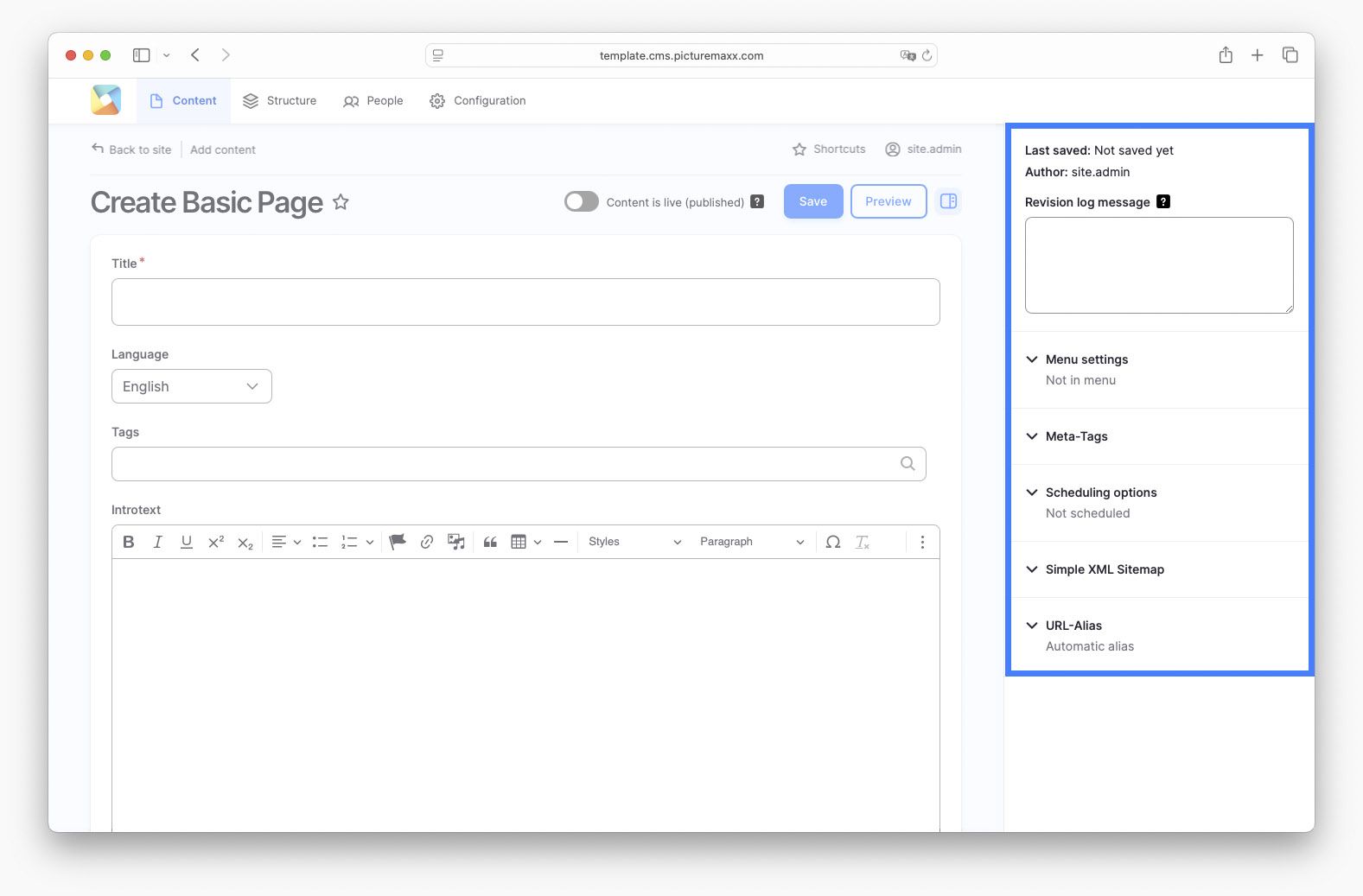Enable the Content is live toggle

tap(581, 201)
